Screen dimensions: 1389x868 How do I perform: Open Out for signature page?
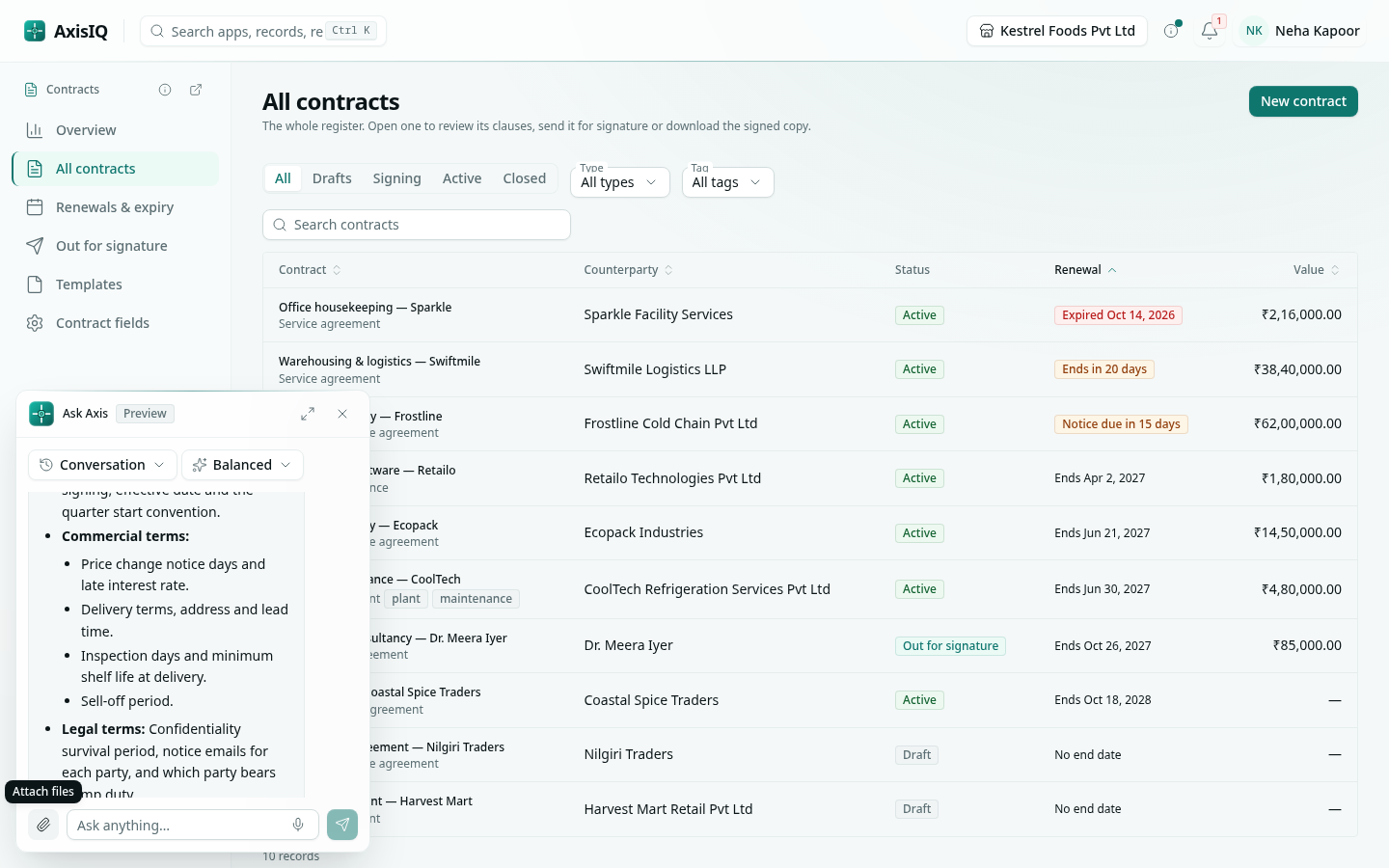[x=116, y=246]
